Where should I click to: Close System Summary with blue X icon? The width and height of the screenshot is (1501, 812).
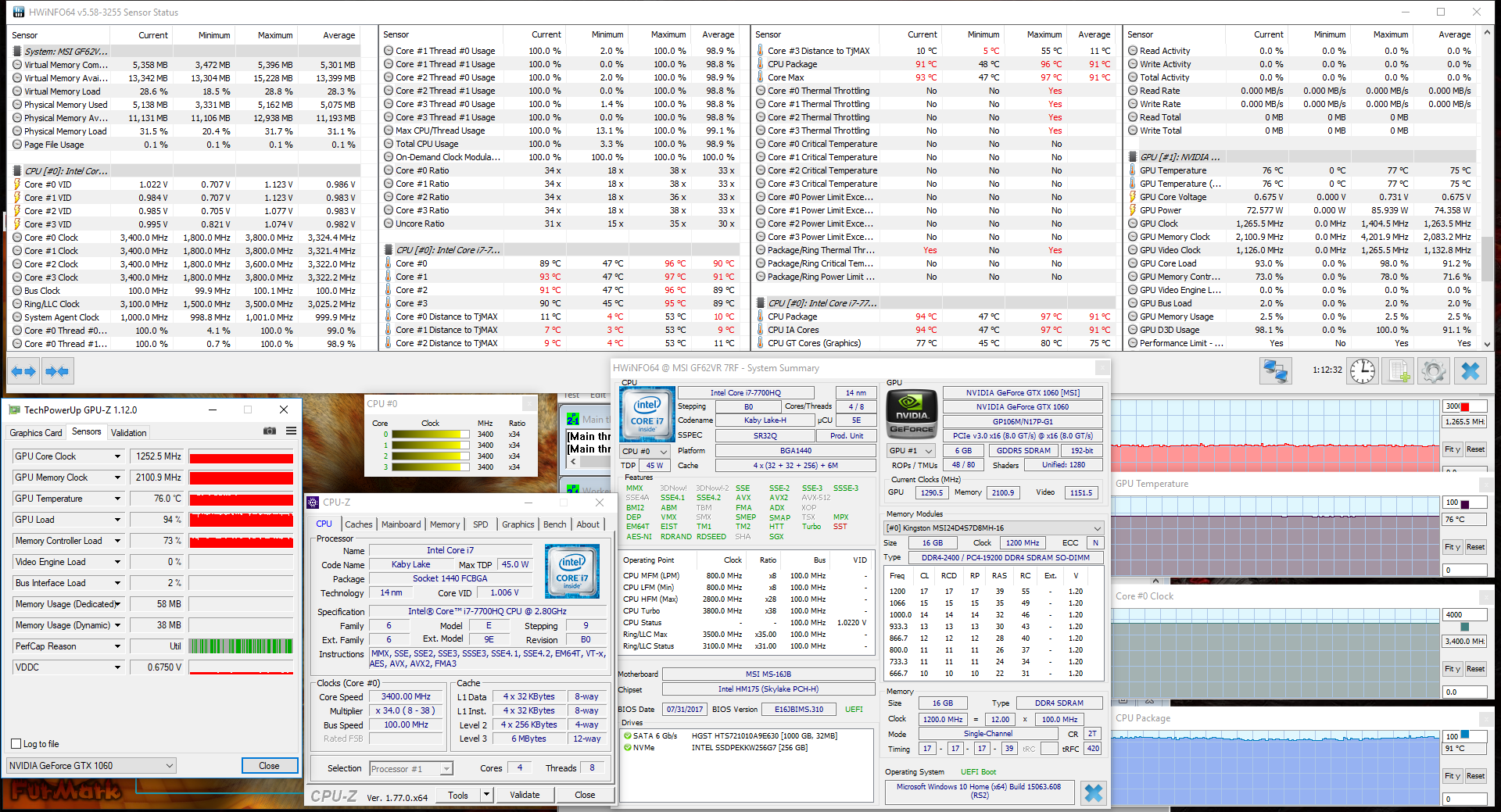(1093, 792)
